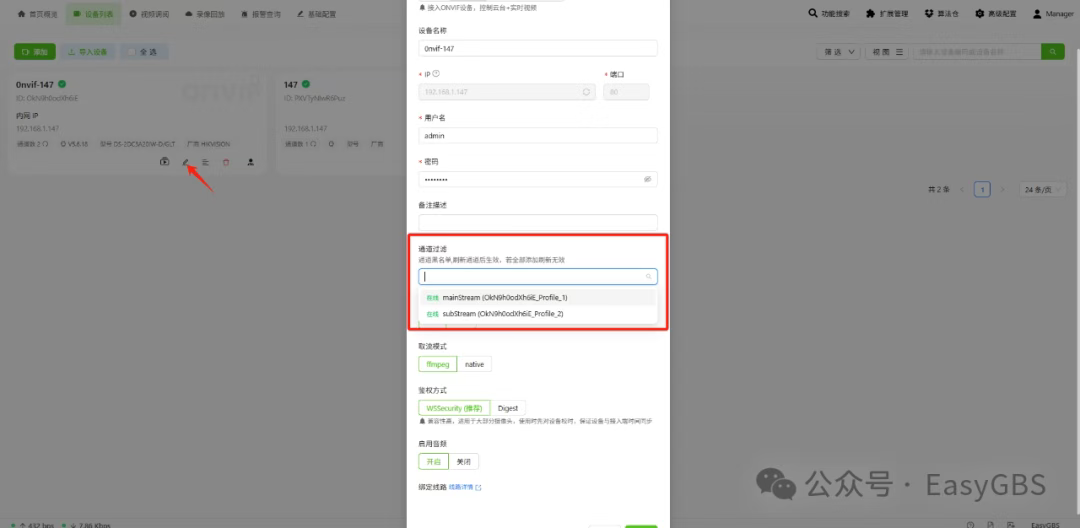The width and height of the screenshot is (1080, 528).
Task: Click the edit pencil on Onvif-147 card
Action: click(x=185, y=162)
